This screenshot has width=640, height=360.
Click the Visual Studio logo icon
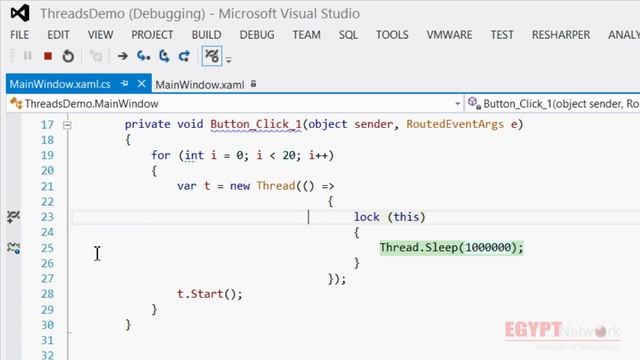pos(20,13)
